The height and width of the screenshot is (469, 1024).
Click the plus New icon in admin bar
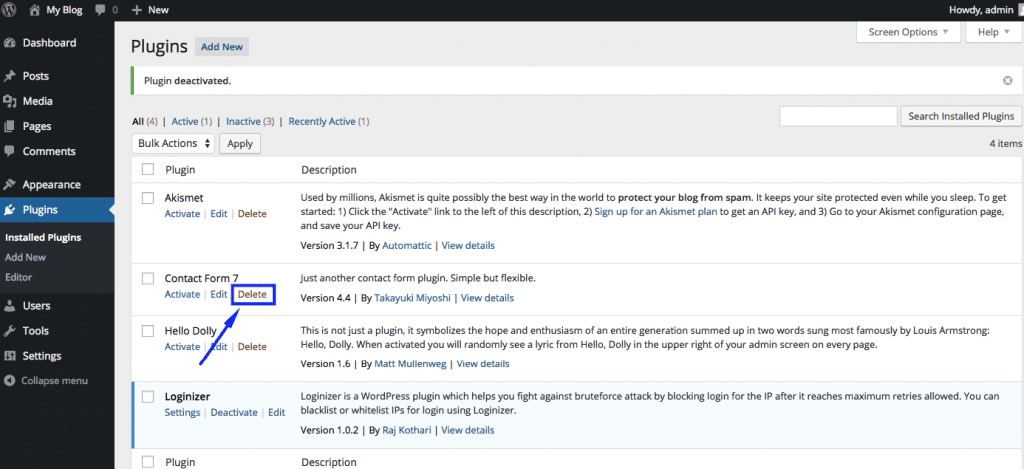[x=136, y=10]
